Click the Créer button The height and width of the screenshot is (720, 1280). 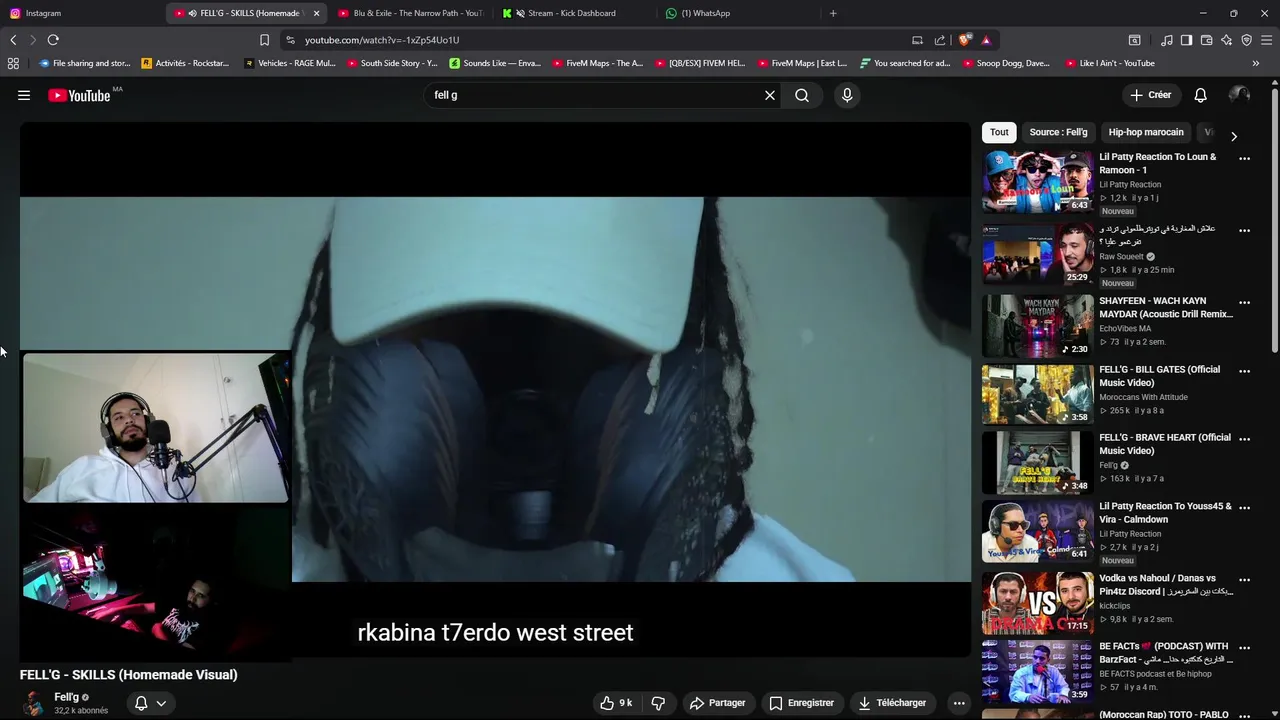(x=1150, y=95)
